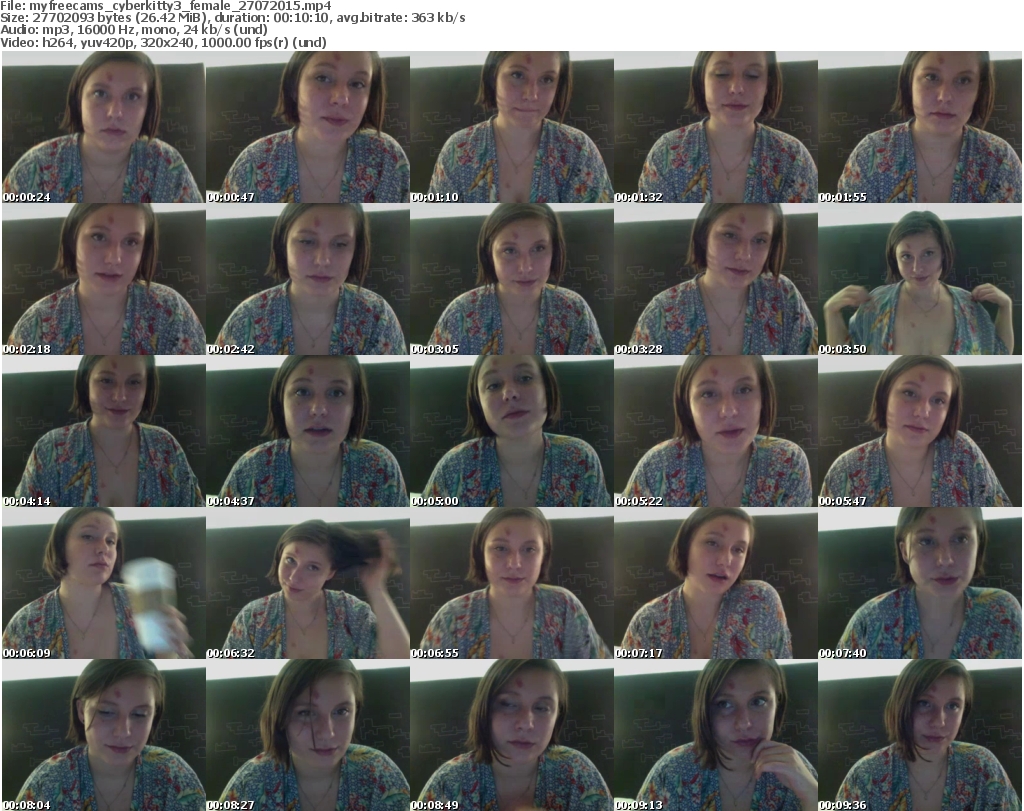The image size is (1024, 811).
Task: Select the thumbnail marked 00:04:14
Action: 103,431
